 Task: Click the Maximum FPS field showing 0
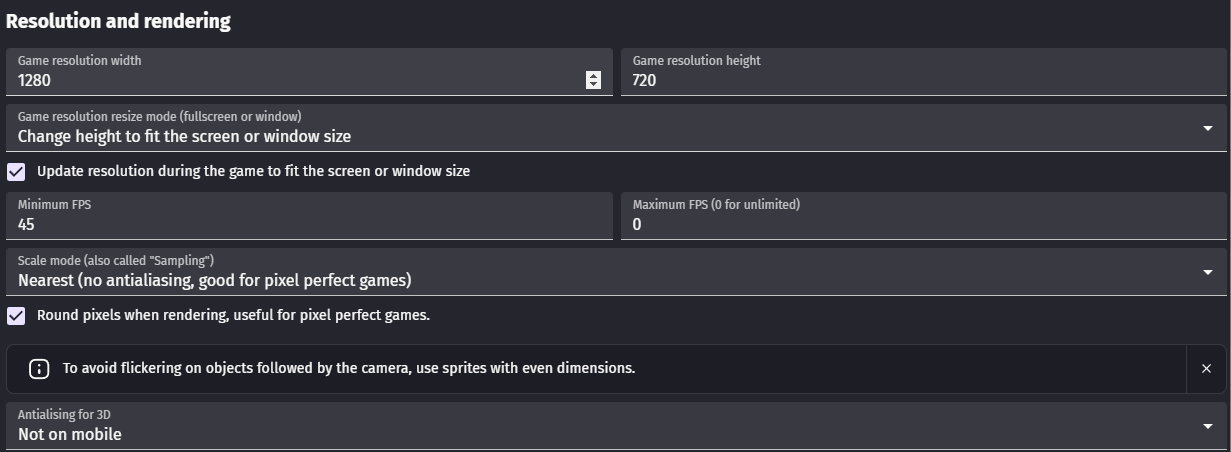[923, 216]
